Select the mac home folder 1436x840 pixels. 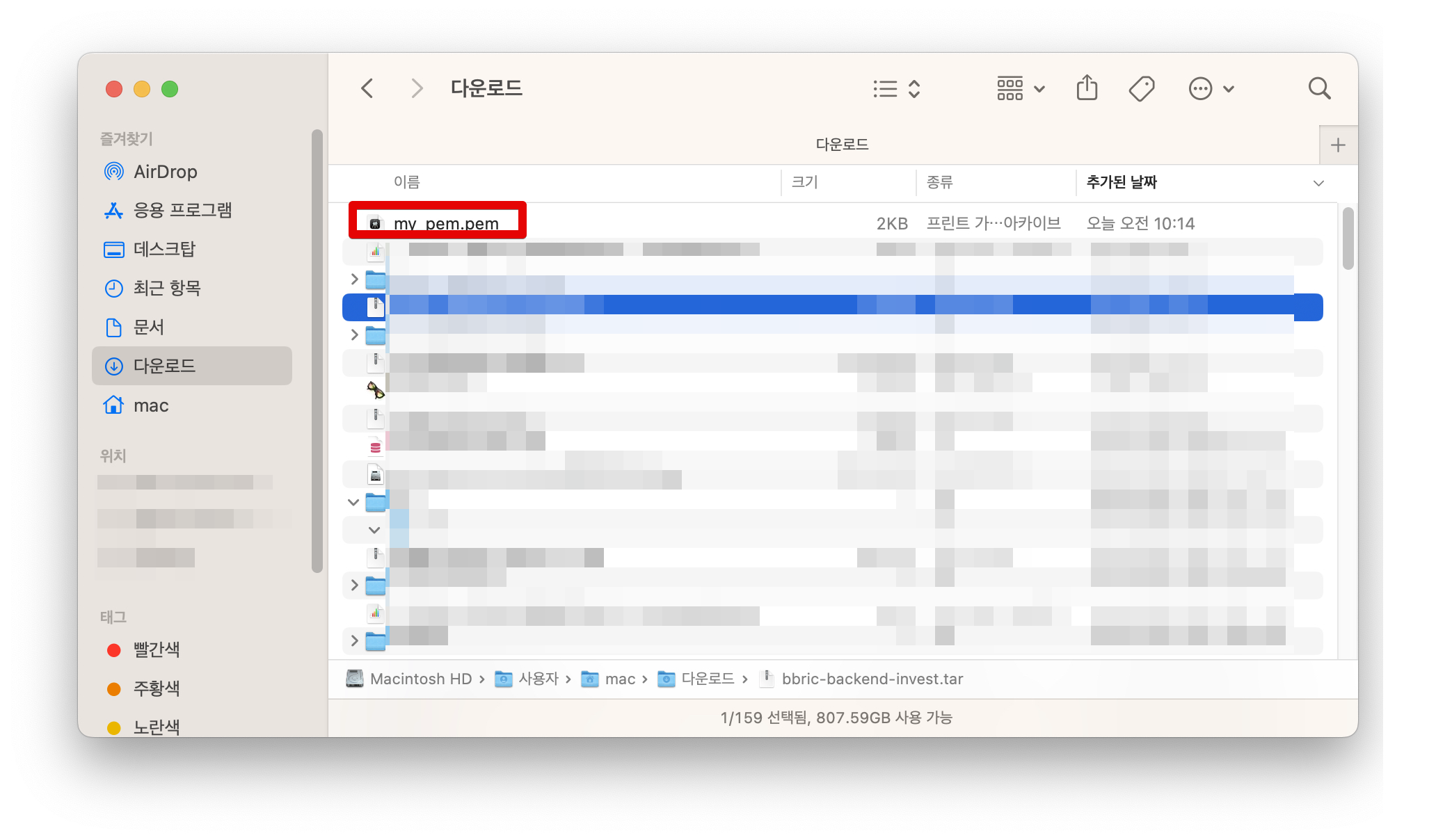tap(151, 405)
